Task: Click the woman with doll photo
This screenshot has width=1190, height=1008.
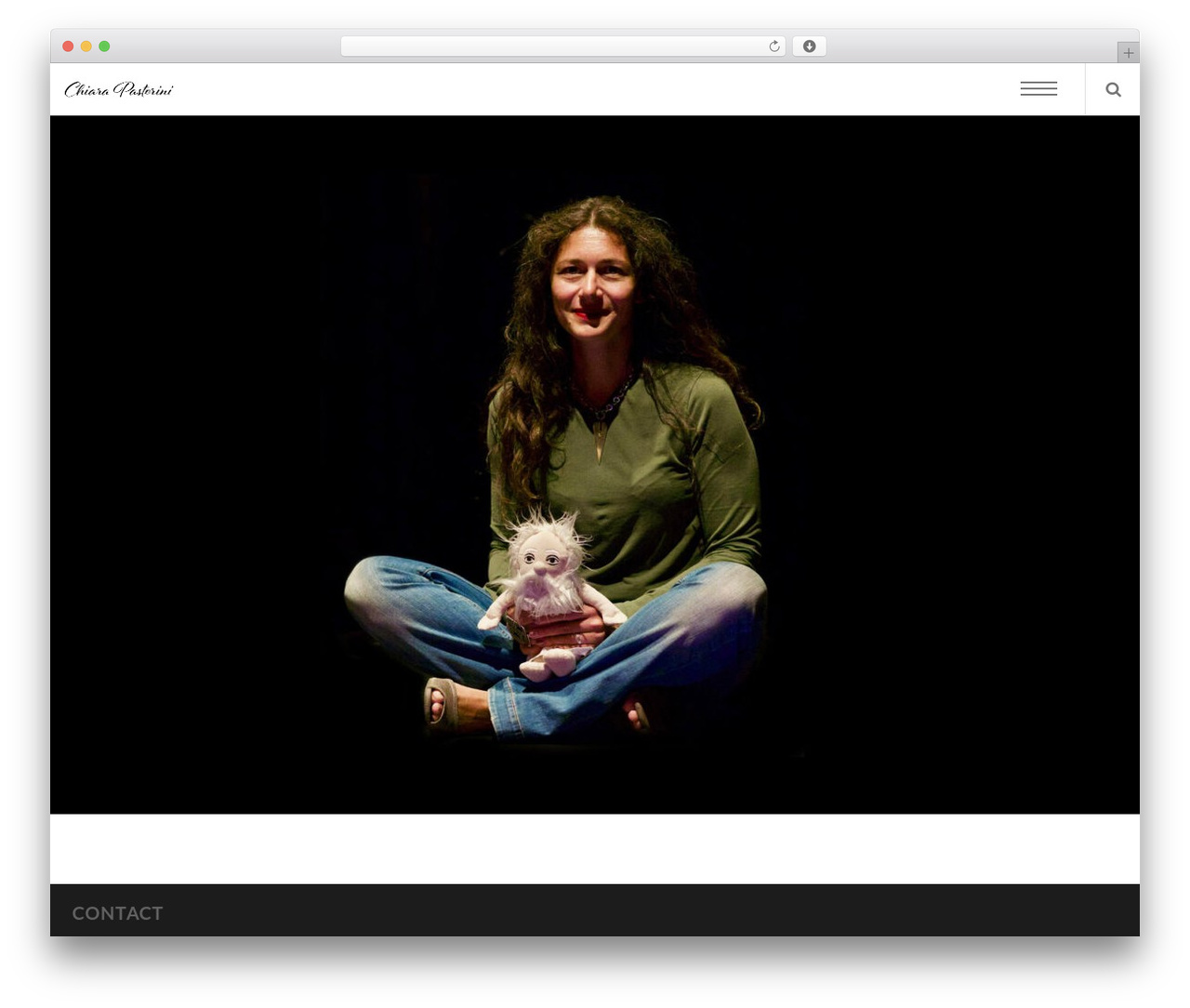Action: click(x=595, y=465)
